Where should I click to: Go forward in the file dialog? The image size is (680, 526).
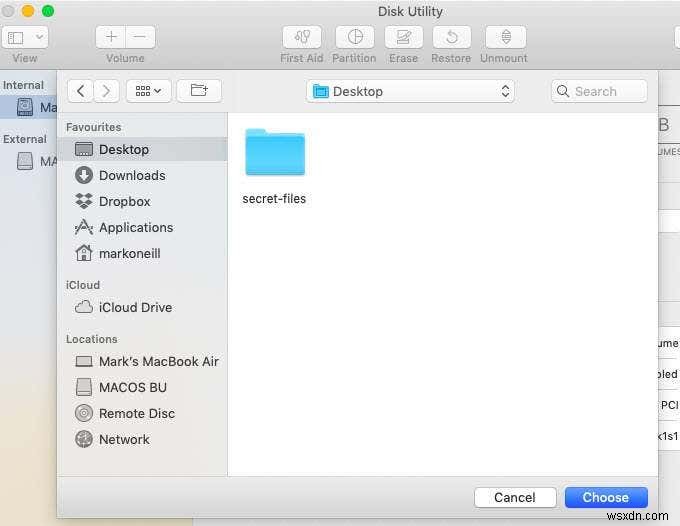coord(106,91)
